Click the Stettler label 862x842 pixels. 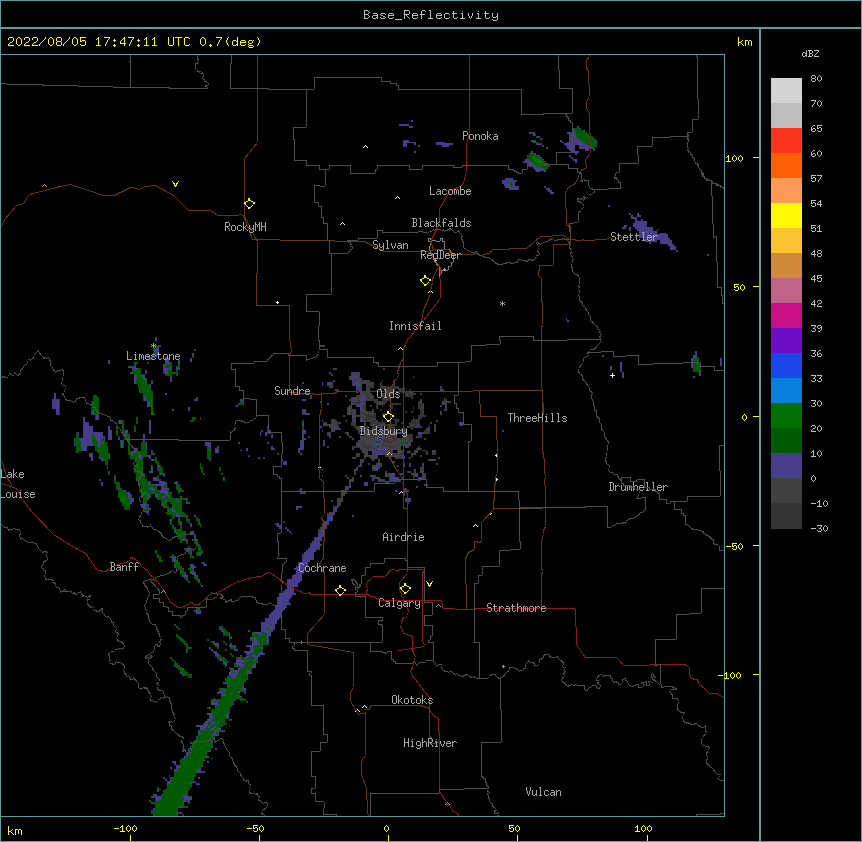[x=634, y=237]
